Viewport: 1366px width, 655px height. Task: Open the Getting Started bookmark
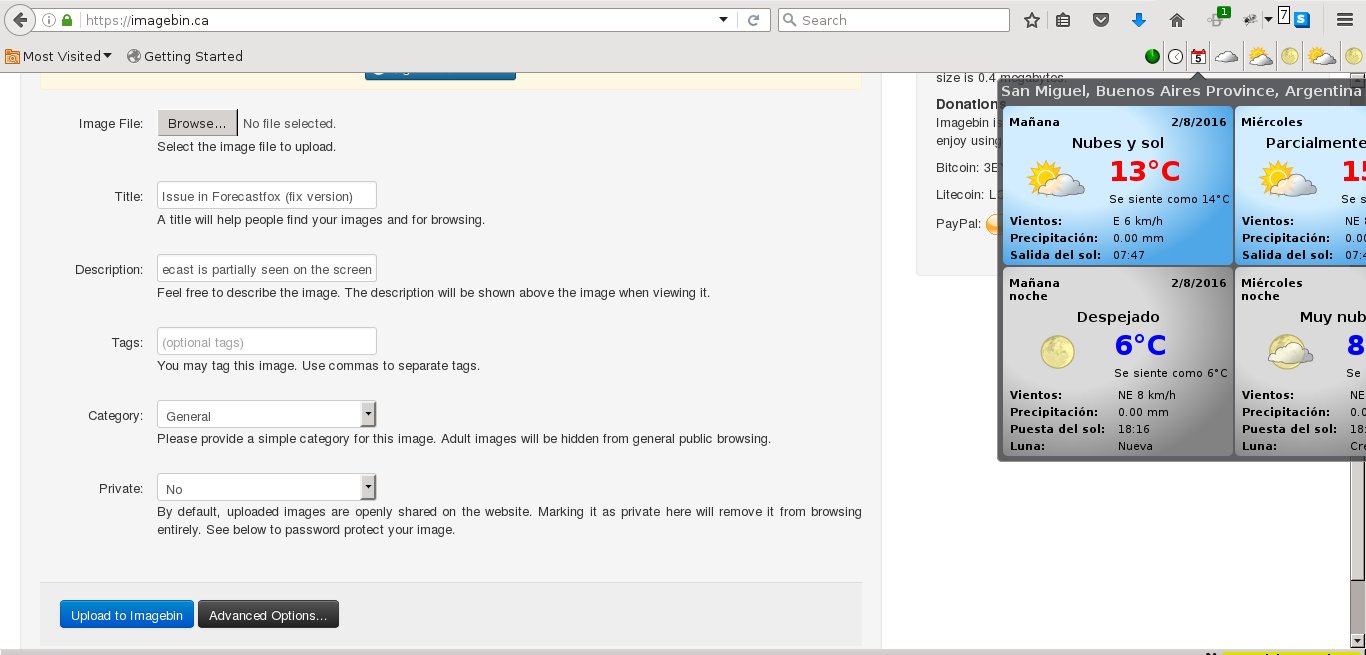pos(185,56)
